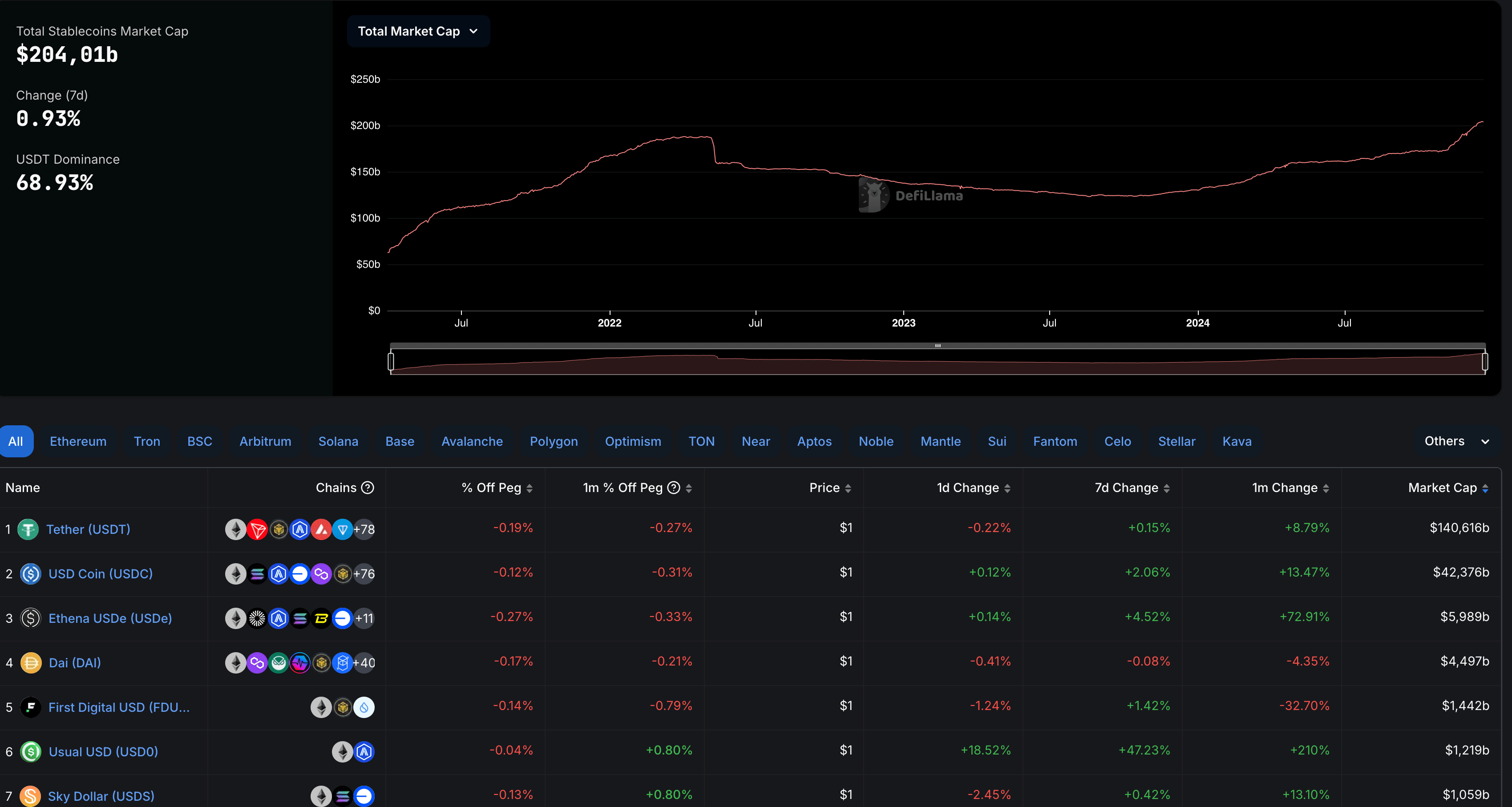Sort the table by Market Cap

pyautogui.click(x=1485, y=488)
